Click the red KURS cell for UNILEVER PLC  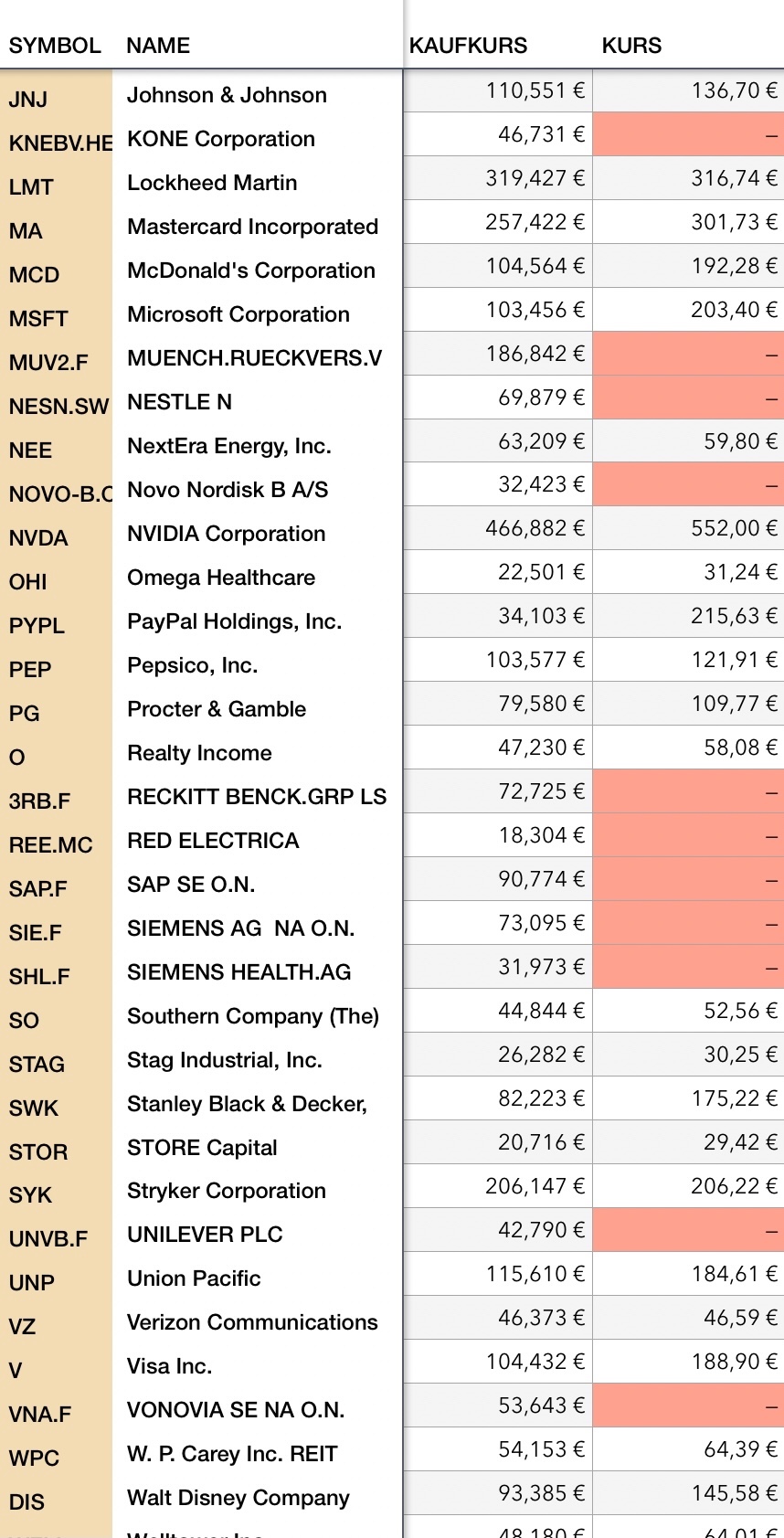(x=688, y=1230)
